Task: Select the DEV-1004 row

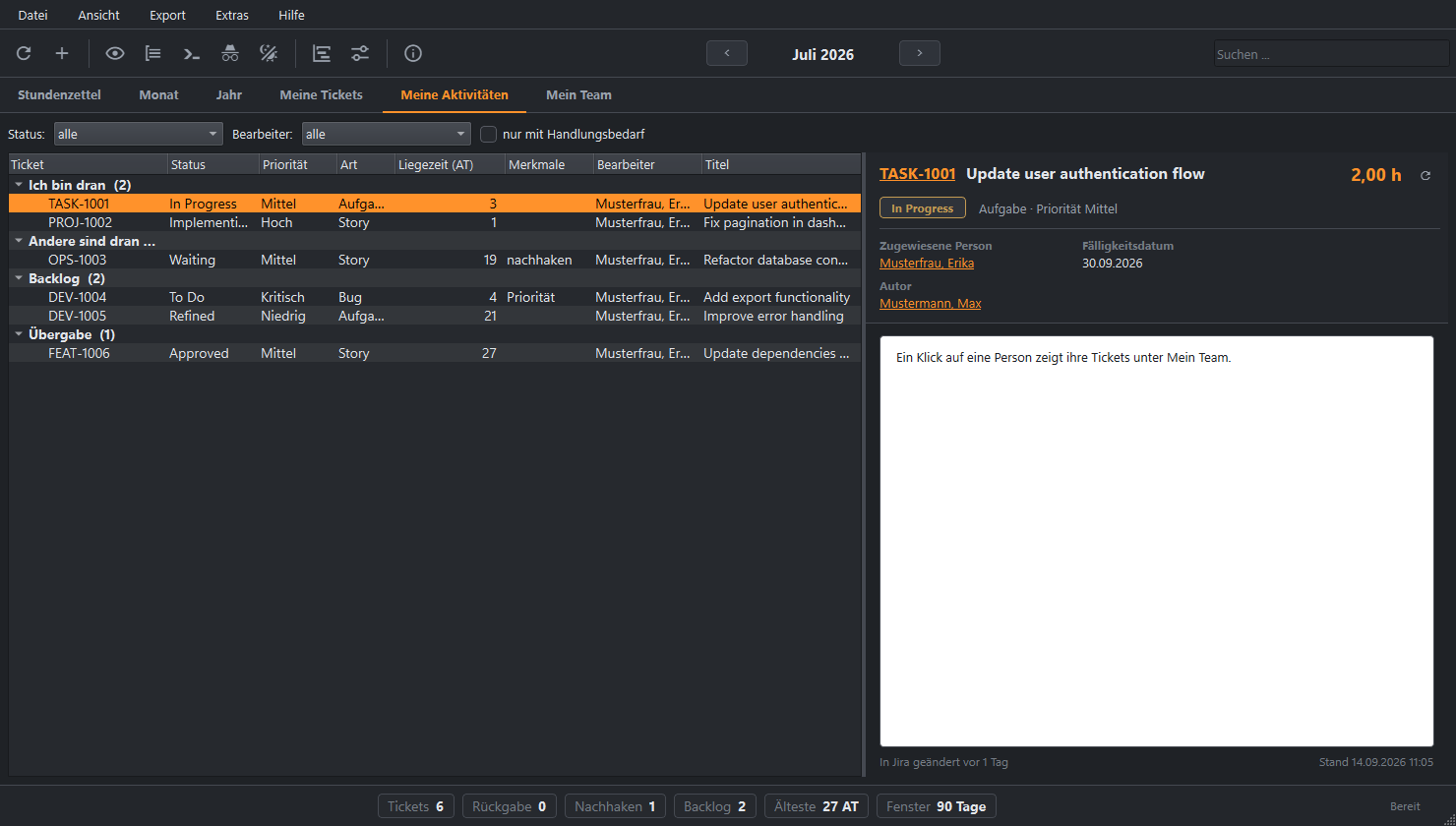Action: (x=435, y=297)
